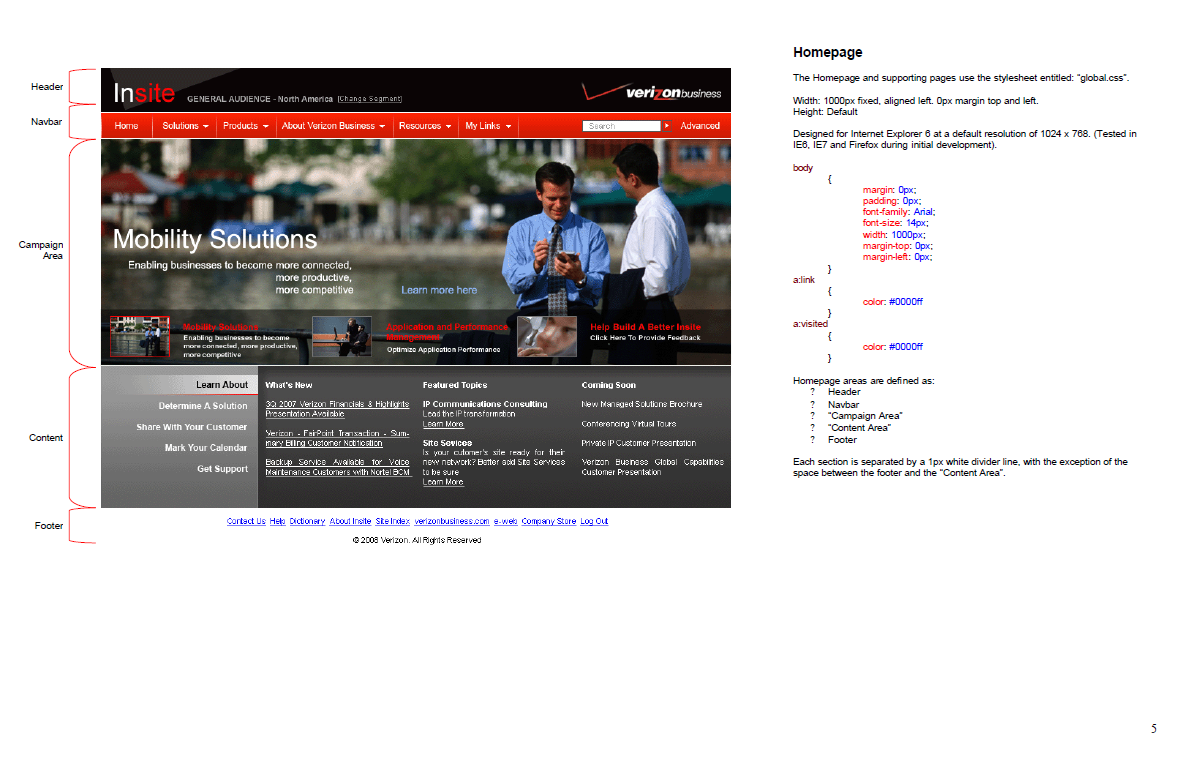The width and height of the screenshot is (1189, 766).
Task: Click the What's New column heading
Action: pos(289,385)
